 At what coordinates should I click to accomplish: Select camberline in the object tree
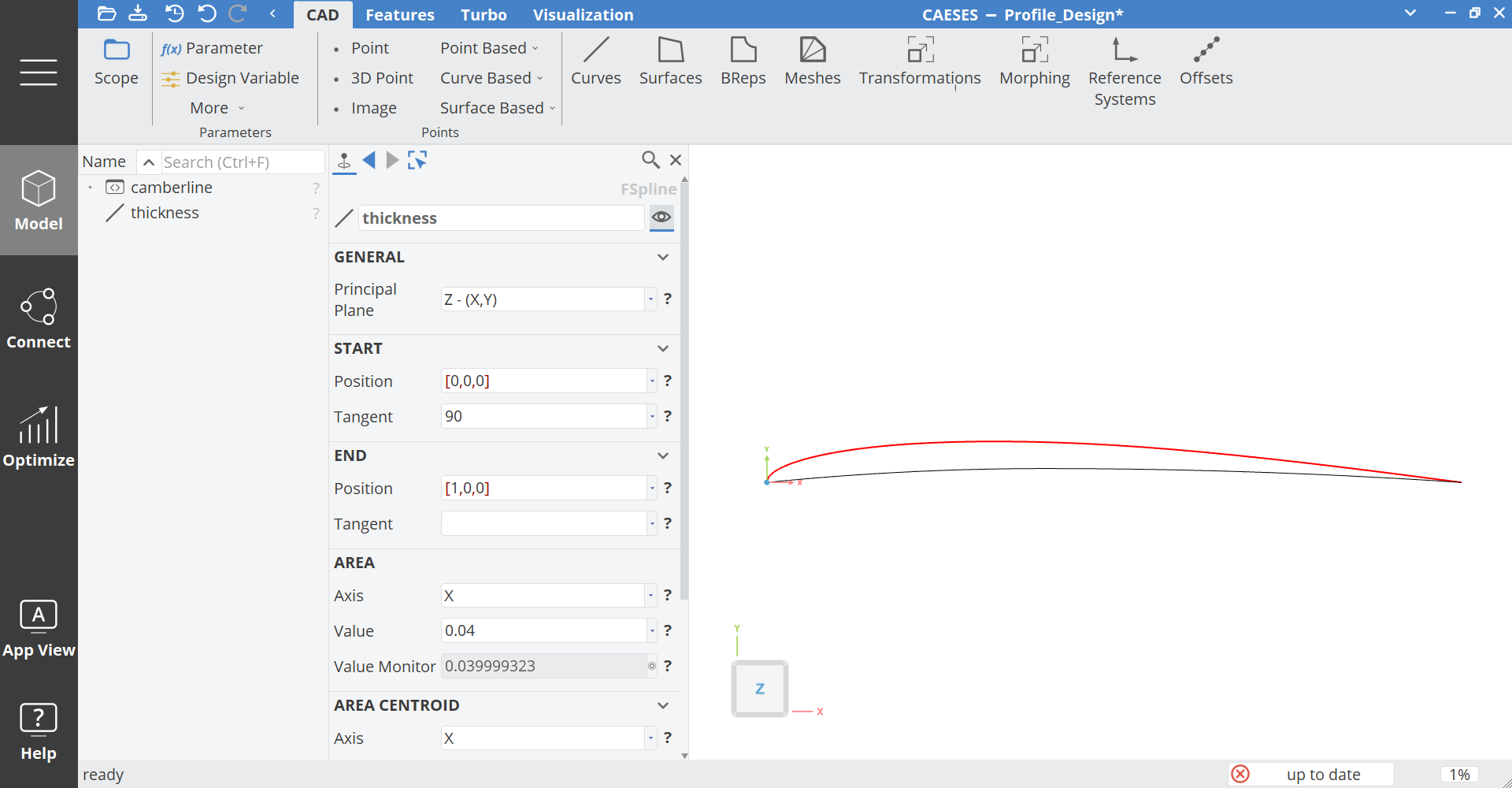(x=172, y=188)
